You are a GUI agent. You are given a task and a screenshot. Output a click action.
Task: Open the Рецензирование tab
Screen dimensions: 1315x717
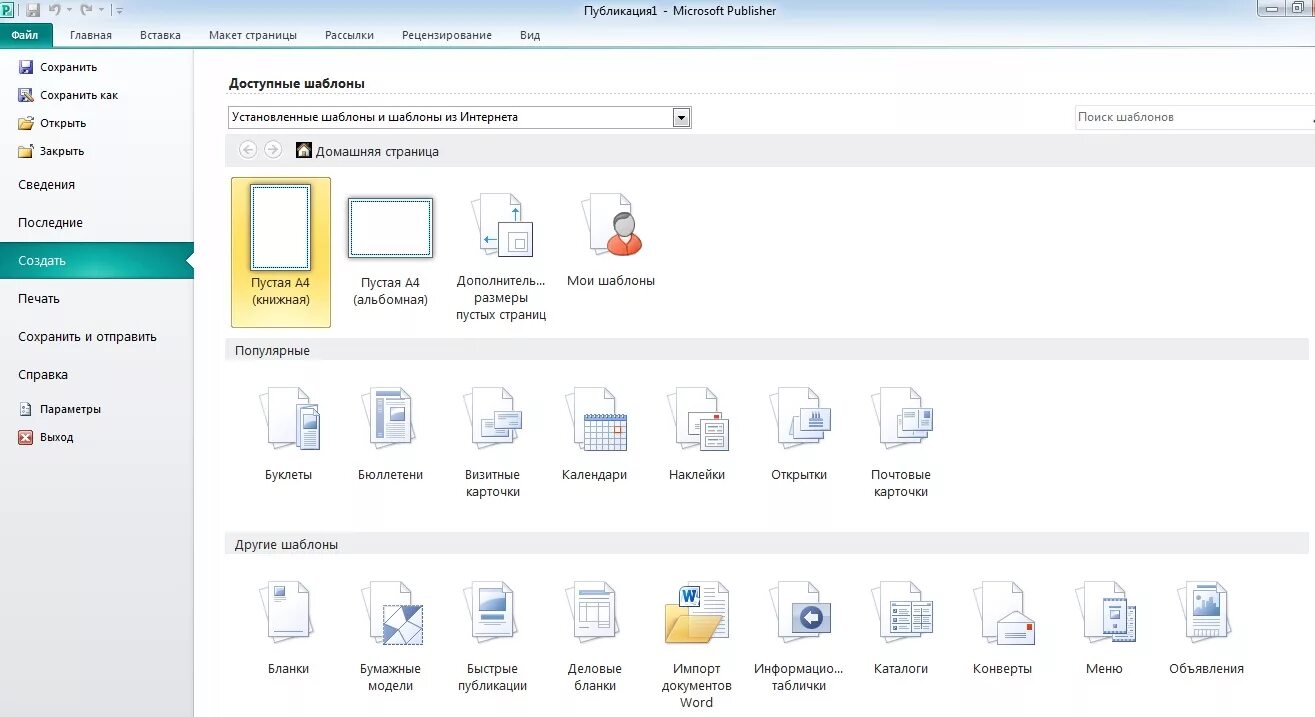[x=447, y=34]
